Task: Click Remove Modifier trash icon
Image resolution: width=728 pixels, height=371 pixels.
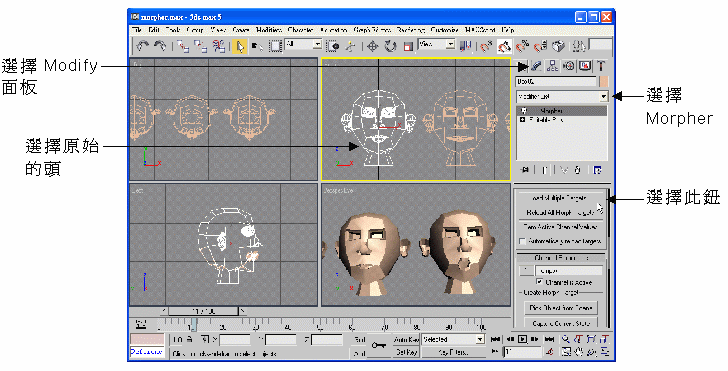Action: pyautogui.click(x=577, y=170)
